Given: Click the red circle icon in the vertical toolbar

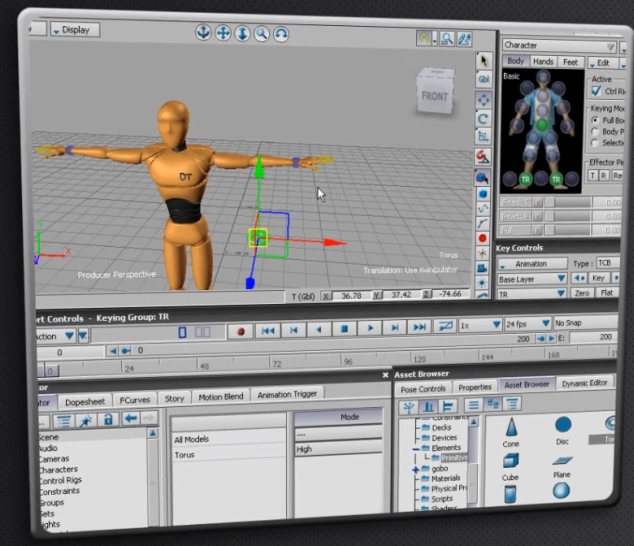Looking at the screenshot, I should [x=482, y=238].
